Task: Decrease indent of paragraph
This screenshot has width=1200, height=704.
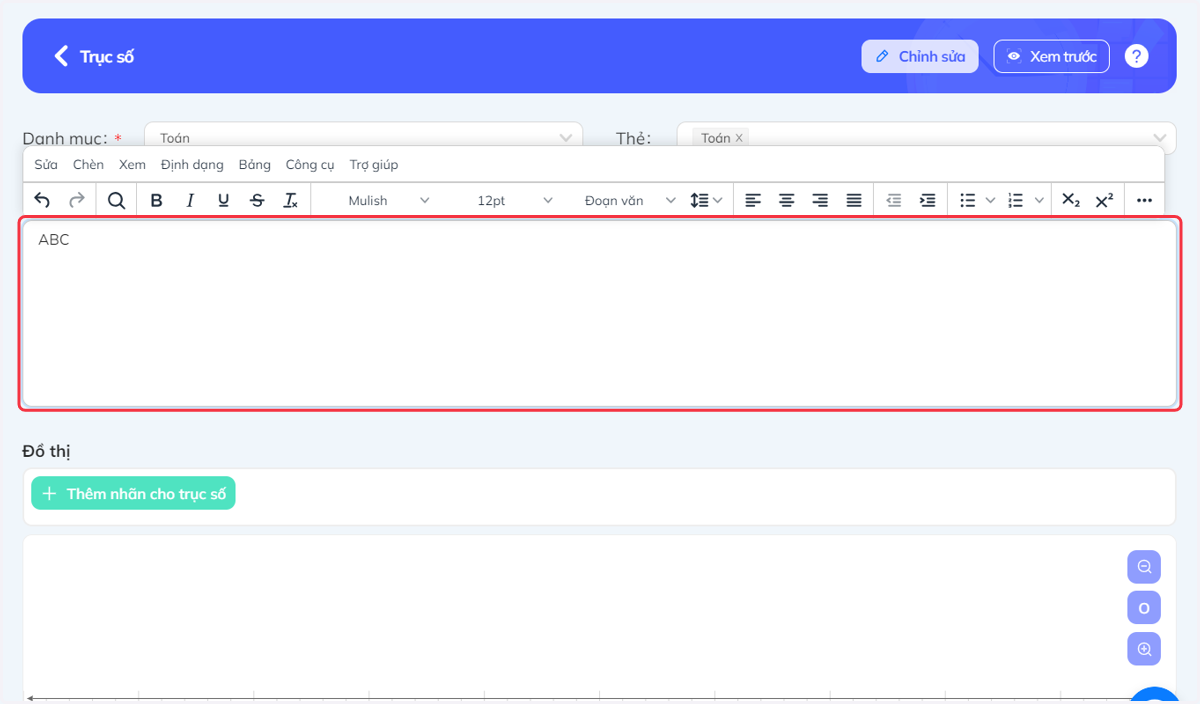Action: [x=894, y=200]
